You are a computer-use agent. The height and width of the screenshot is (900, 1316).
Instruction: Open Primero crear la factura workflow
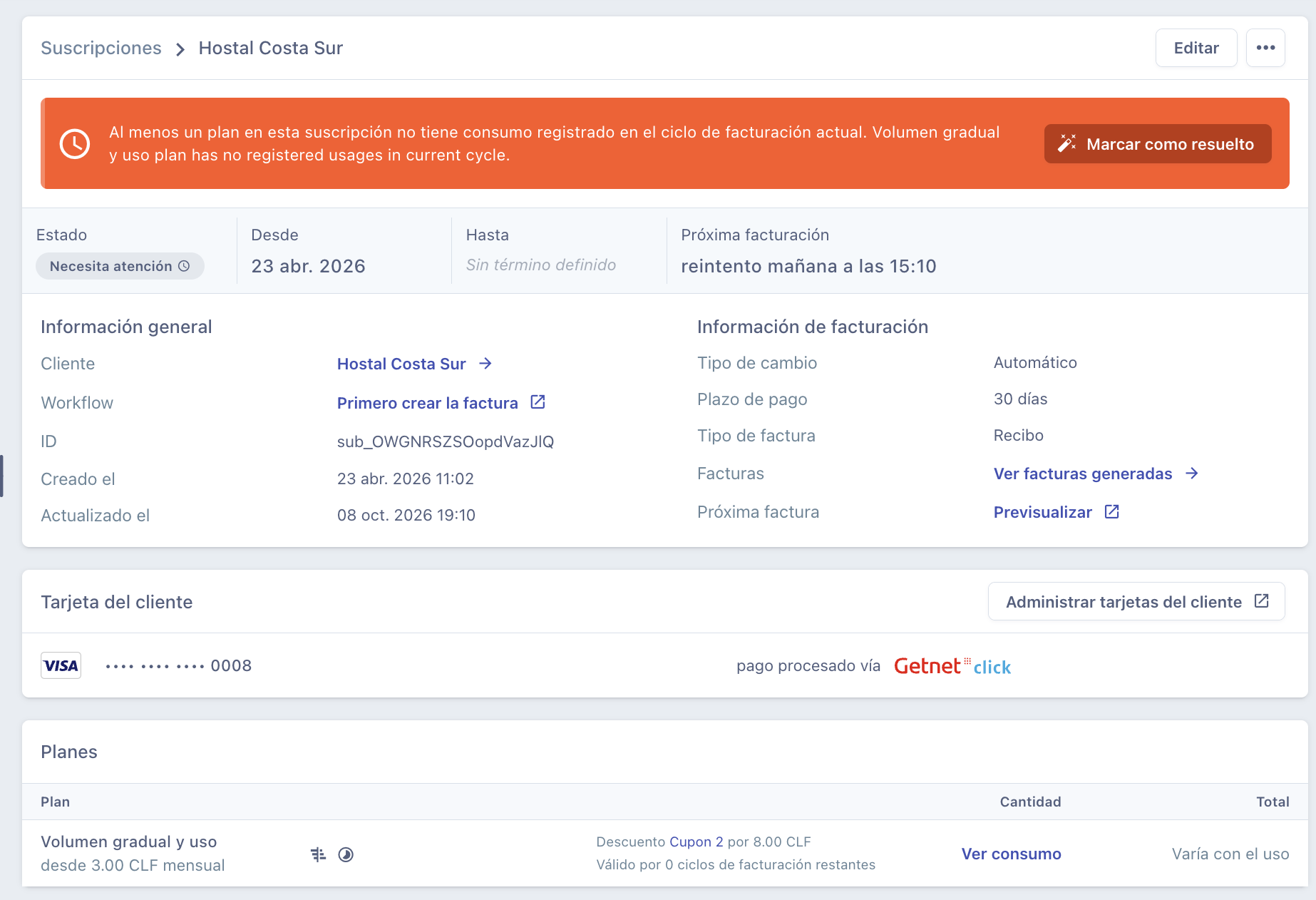pos(428,403)
